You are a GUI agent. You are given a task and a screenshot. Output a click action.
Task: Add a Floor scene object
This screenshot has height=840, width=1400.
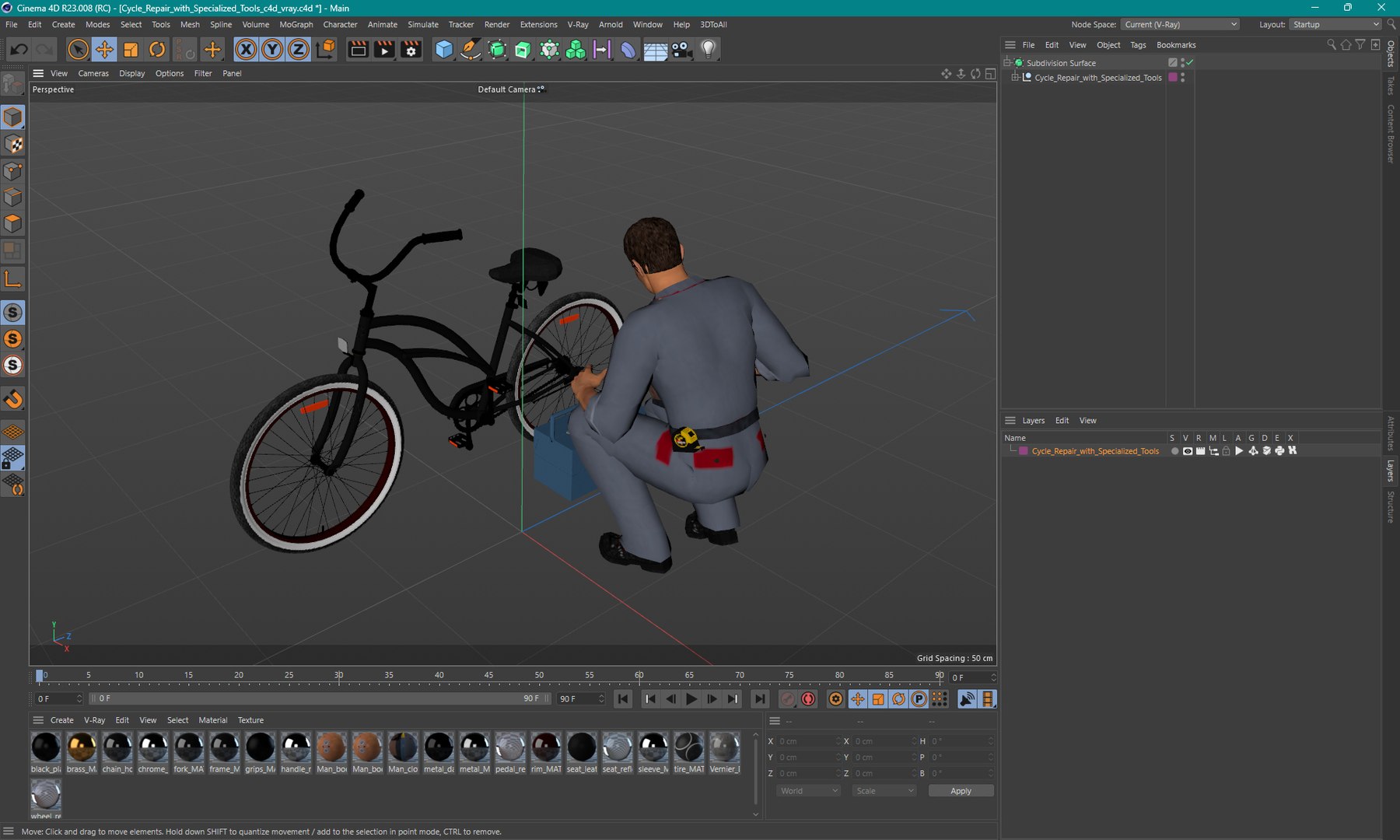pos(656,49)
